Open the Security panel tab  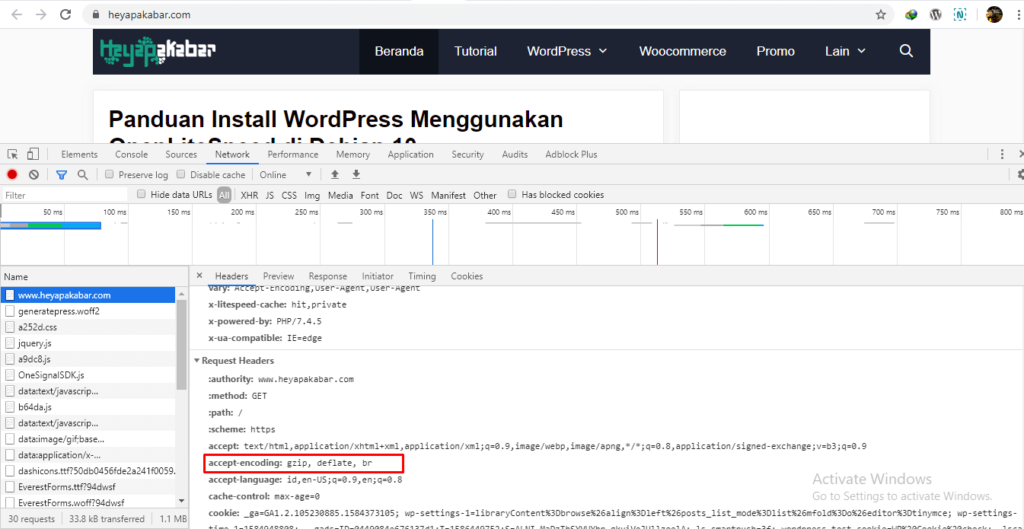tap(468, 155)
